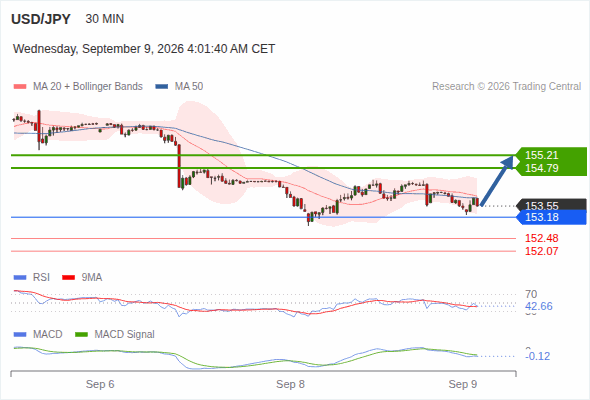Click the MA 50 blue legend swatch
The width and height of the screenshot is (590, 400).
coord(162,87)
